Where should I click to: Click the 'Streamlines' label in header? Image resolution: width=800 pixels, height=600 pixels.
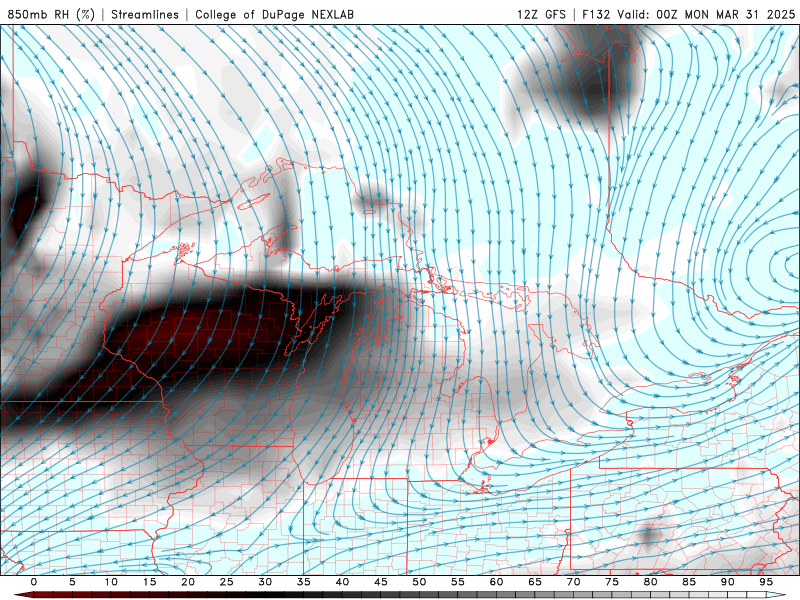pyautogui.click(x=145, y=14)
